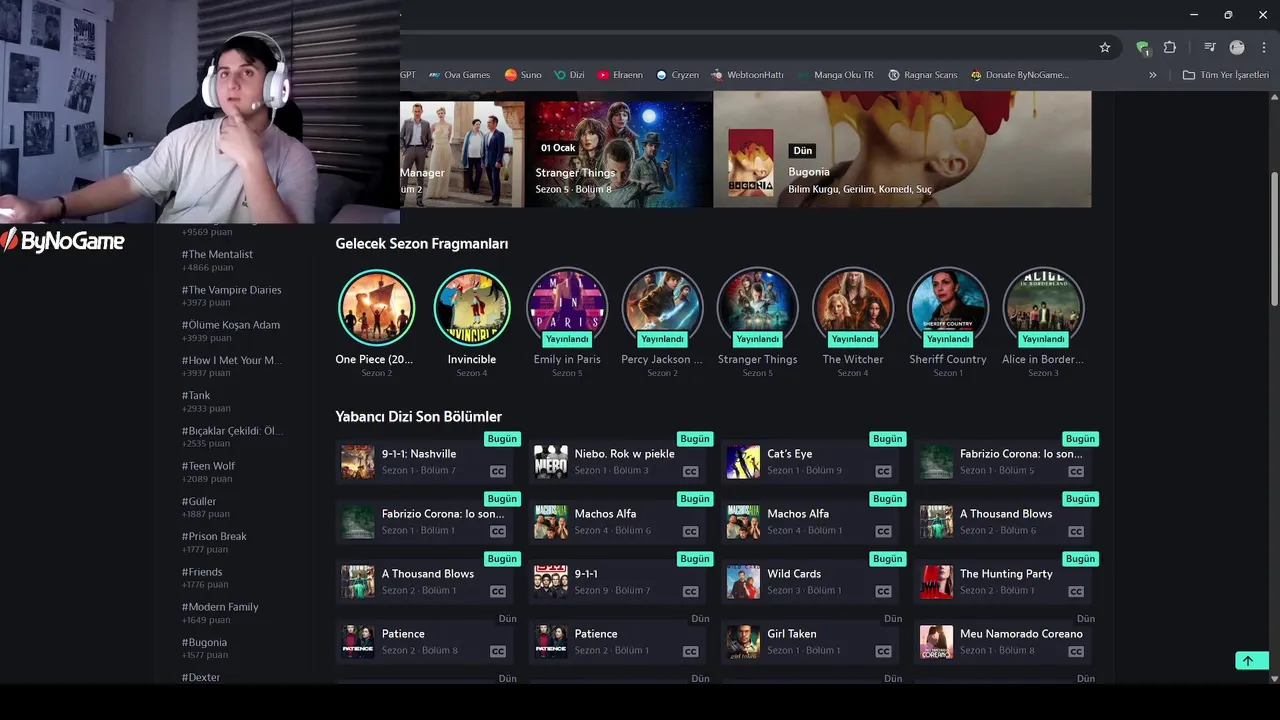This screenshot has height=720, width=1280.
Task: Open Machos Alfa Sezon 4 Bölüm 1
Action: [x=810, y=521]
